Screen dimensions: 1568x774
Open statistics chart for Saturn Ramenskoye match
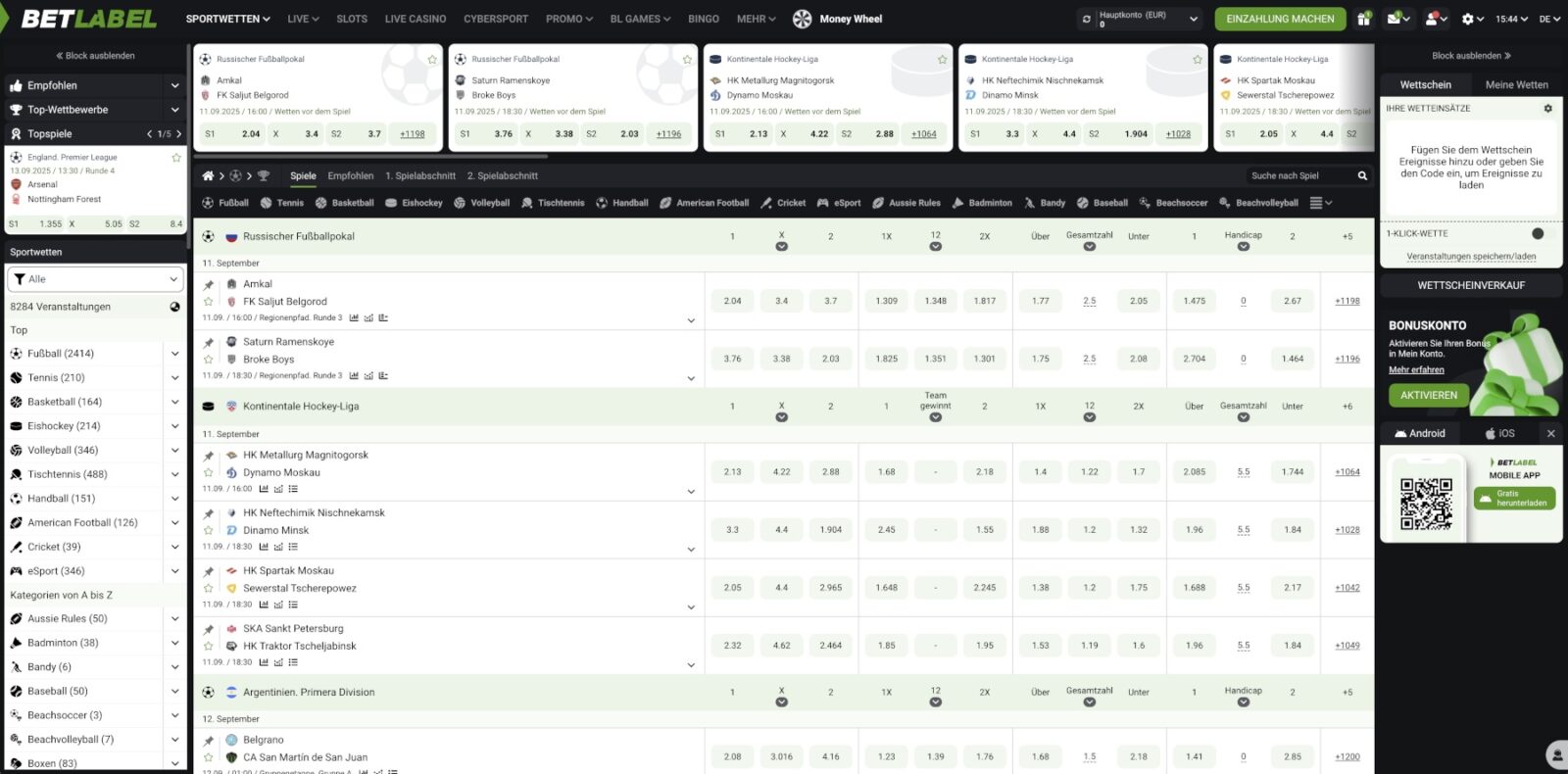354,376
